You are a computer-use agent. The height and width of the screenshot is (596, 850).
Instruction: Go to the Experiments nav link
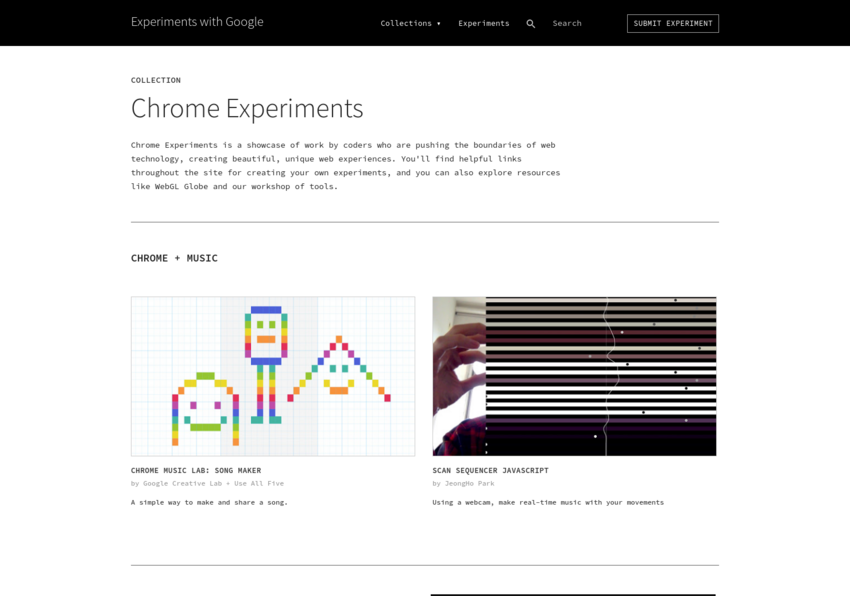click(484, 23)
